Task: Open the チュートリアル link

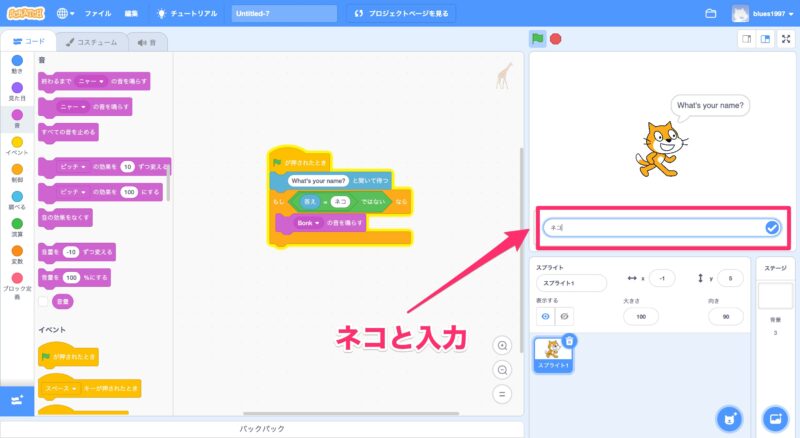Action: pos(188,14)
